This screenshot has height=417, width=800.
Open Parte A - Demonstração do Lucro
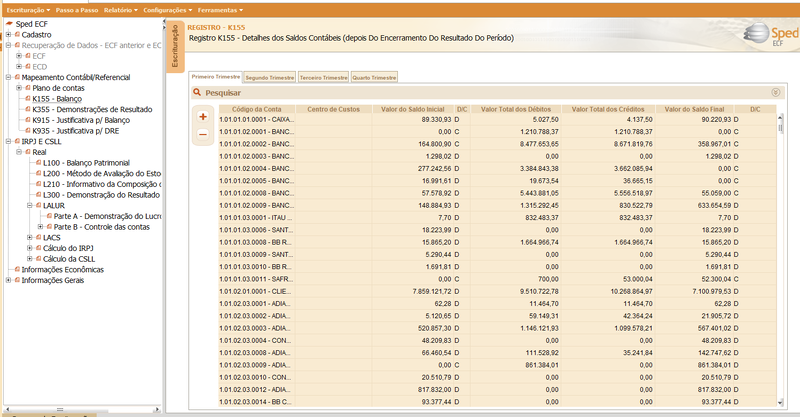pos(108,216)
